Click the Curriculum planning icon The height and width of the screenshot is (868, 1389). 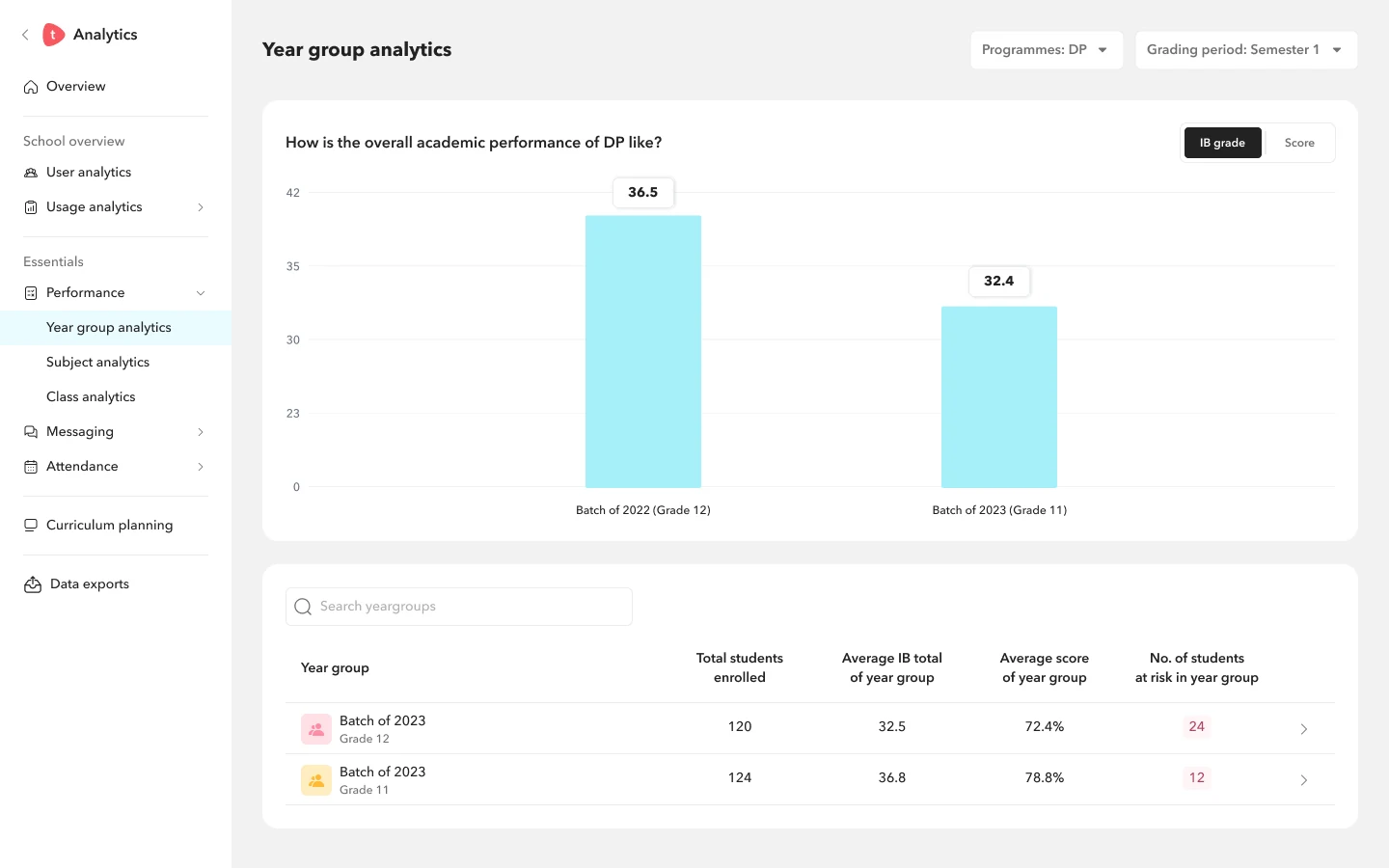tap(31, 526)
